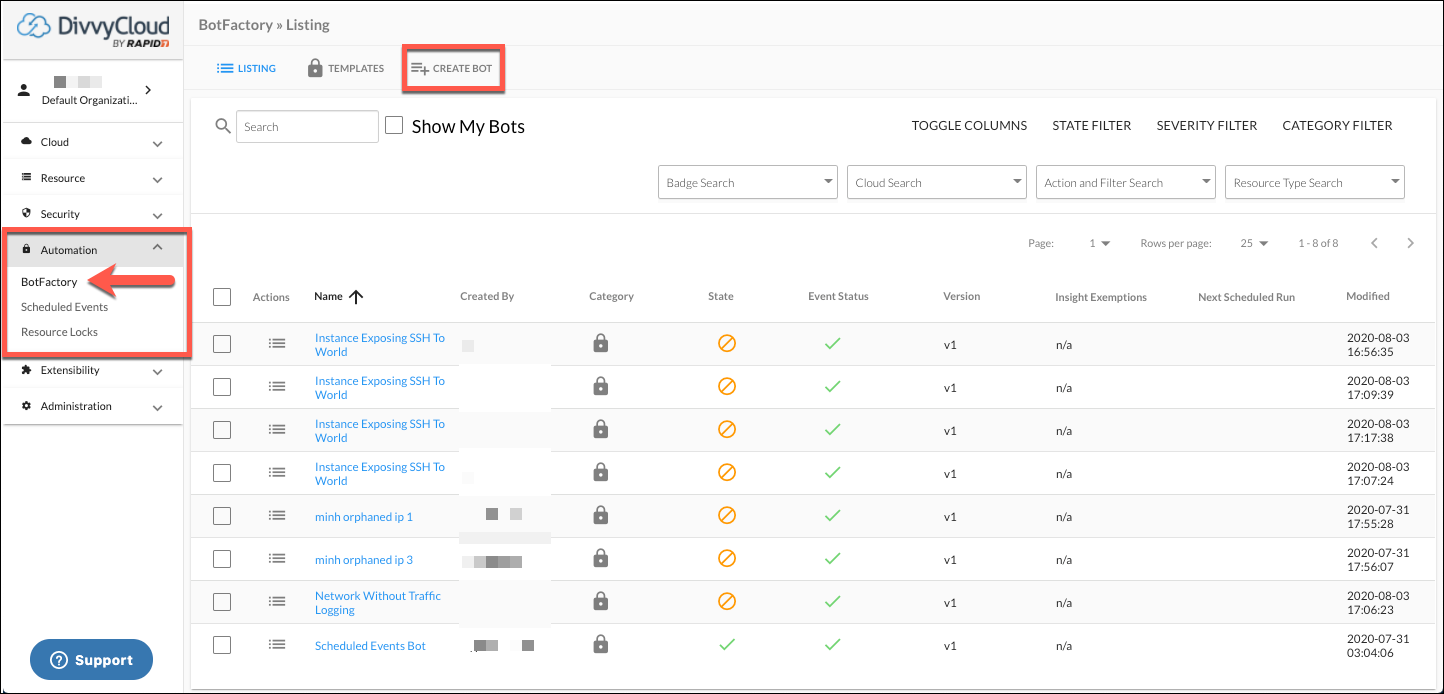Click the Automation lock icon in sidebar
The image size is (1444, 694).
pyautogui.click(x=27, y=249)
